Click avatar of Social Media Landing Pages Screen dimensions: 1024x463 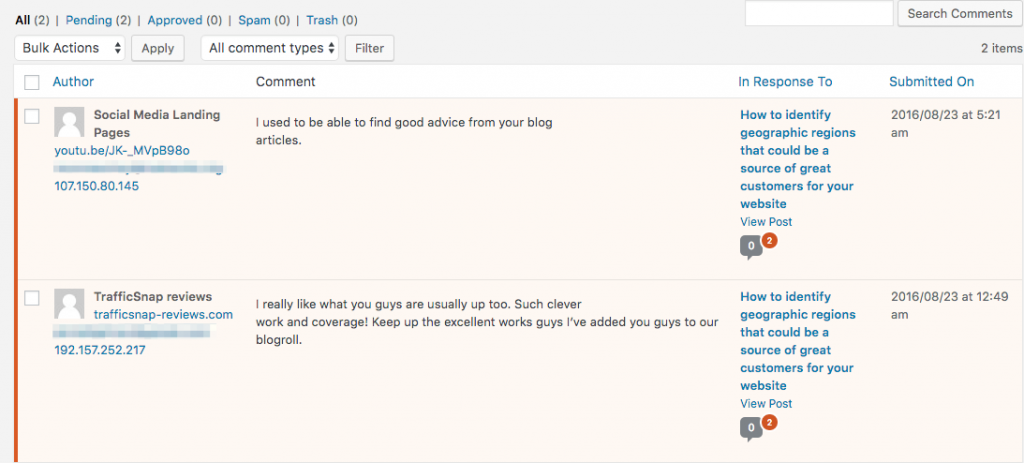tap(69, 122)
